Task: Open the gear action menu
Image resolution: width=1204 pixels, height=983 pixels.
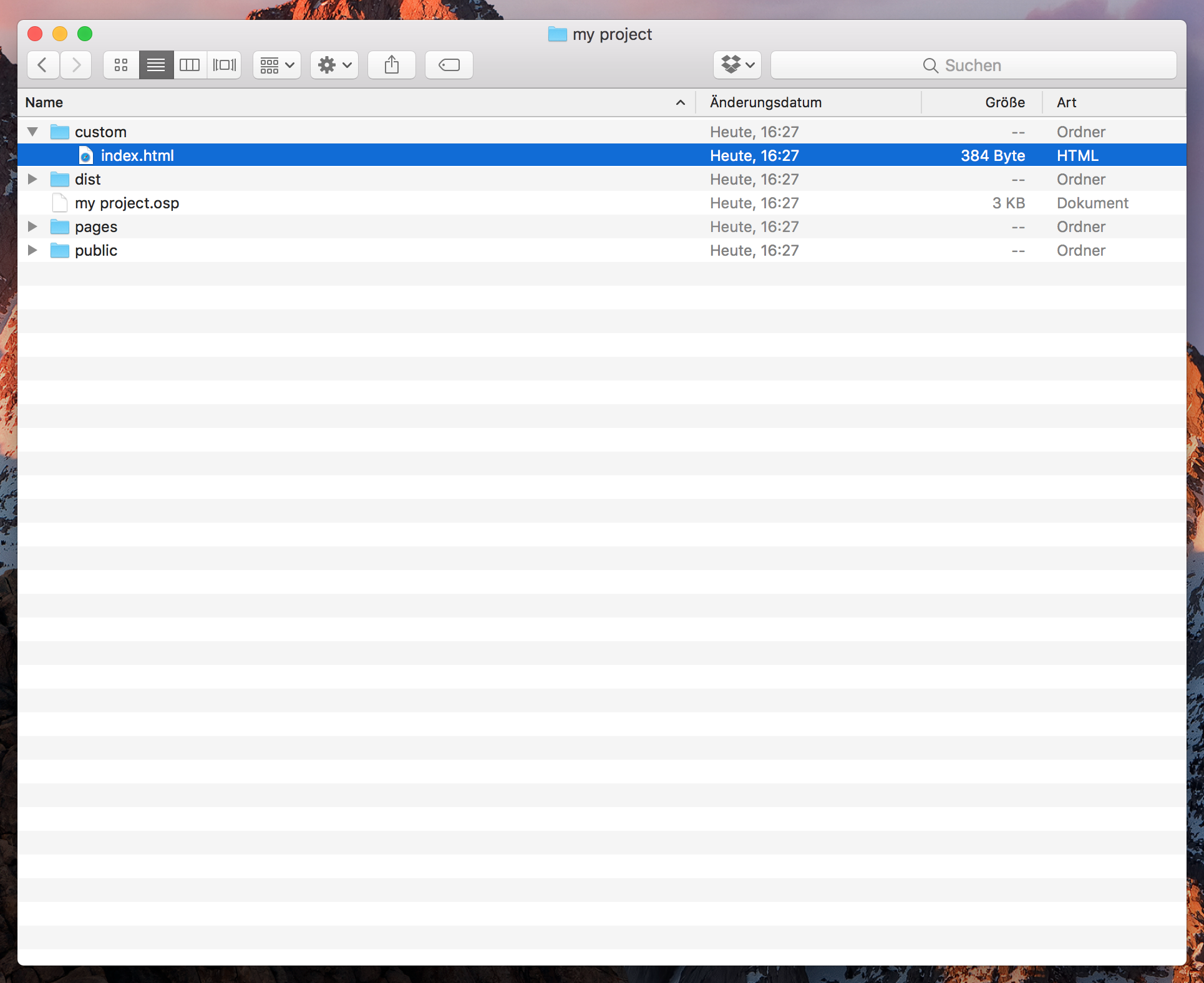Action: coord(334,65)
